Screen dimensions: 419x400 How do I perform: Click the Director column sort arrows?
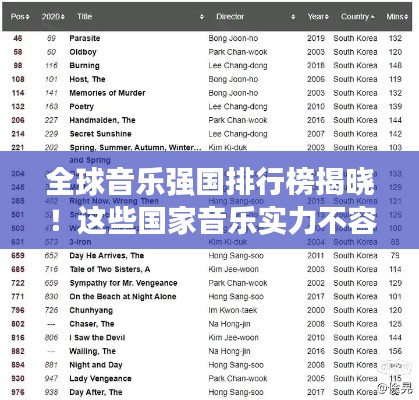click(x=293, y=17)
